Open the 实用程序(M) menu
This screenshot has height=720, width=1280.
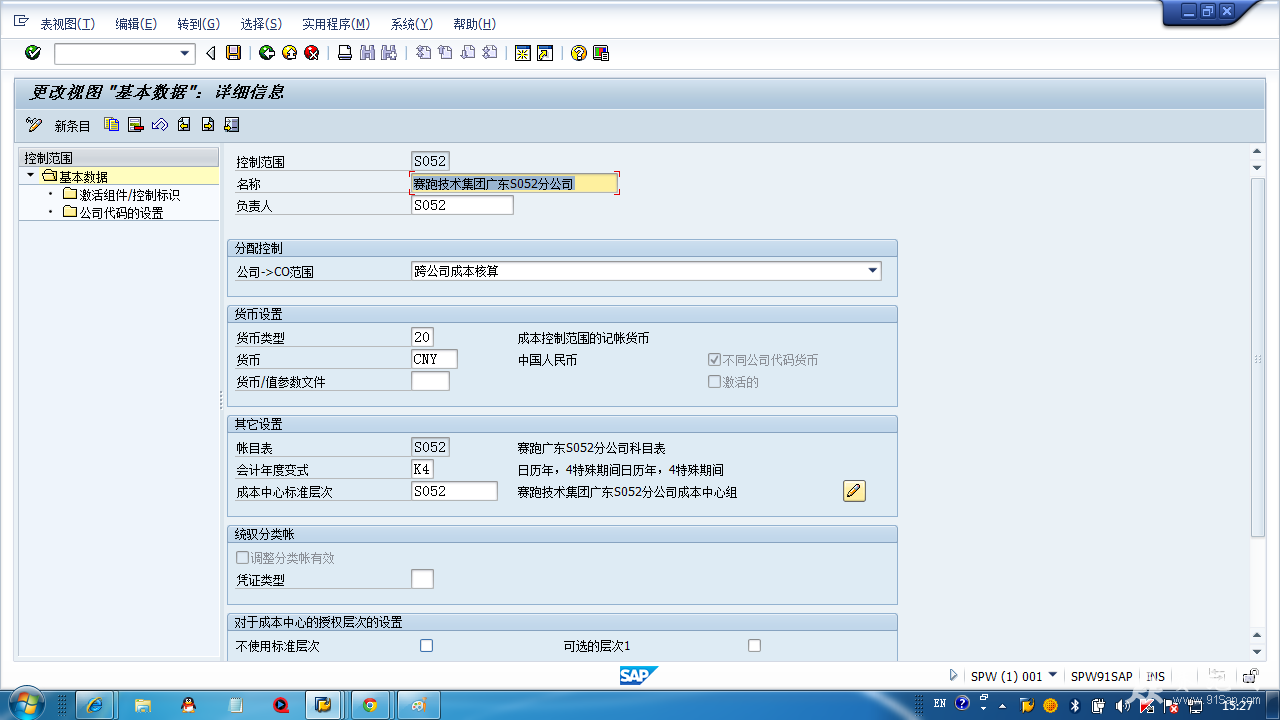336,24
